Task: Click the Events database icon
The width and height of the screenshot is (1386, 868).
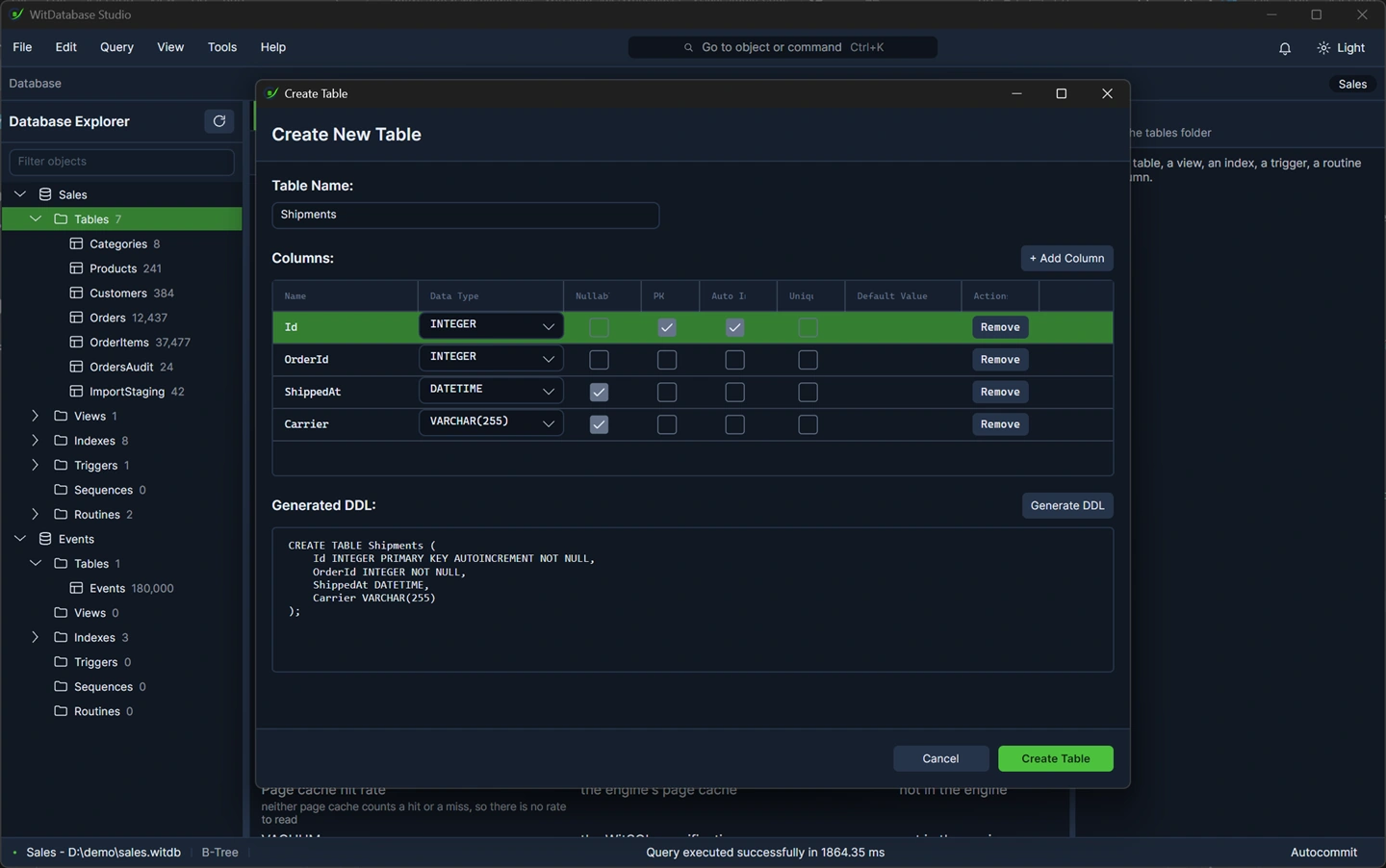Action: pyautogui.click(x=45, y=539)
